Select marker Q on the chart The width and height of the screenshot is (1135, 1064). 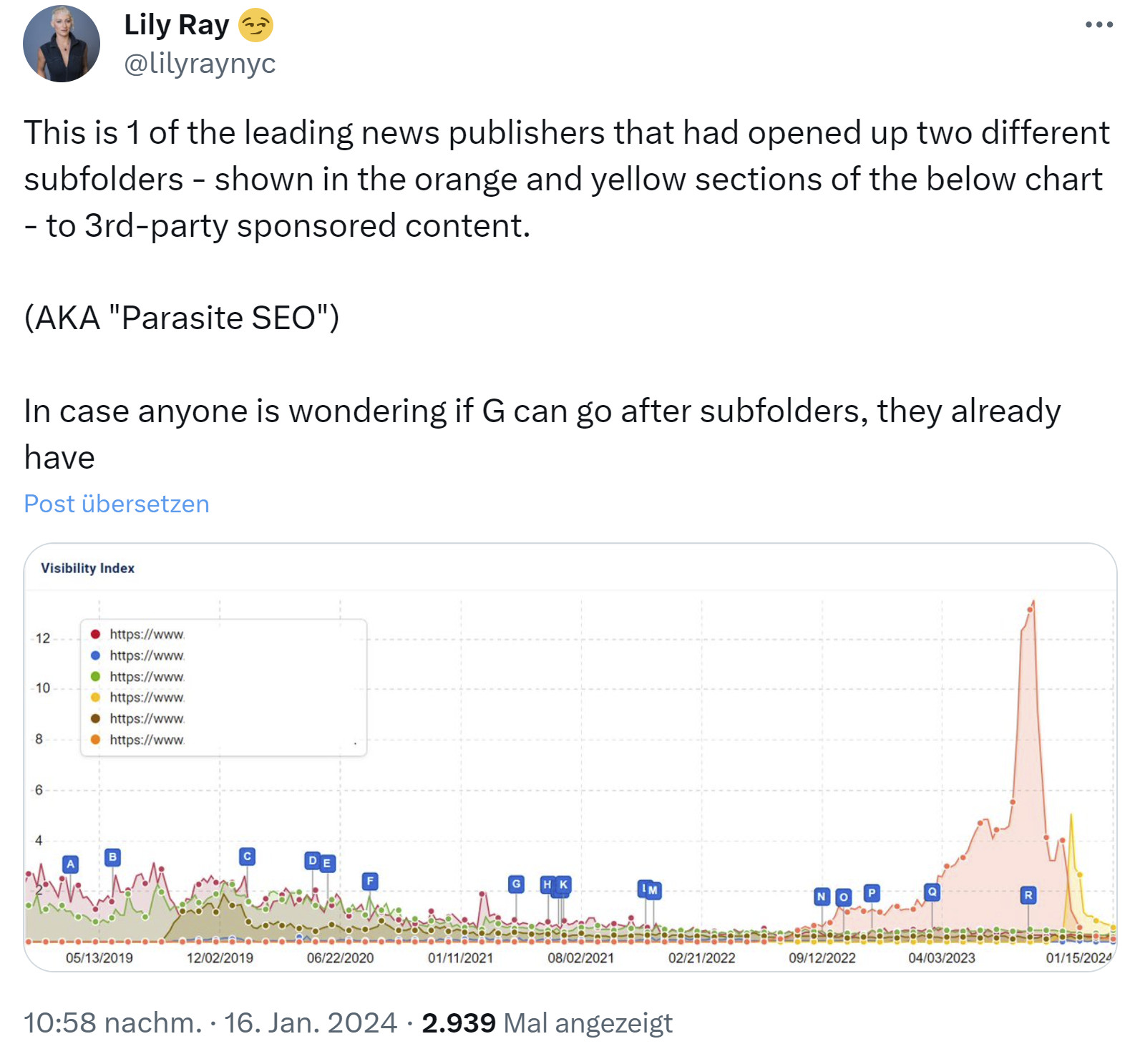point(932,891)
